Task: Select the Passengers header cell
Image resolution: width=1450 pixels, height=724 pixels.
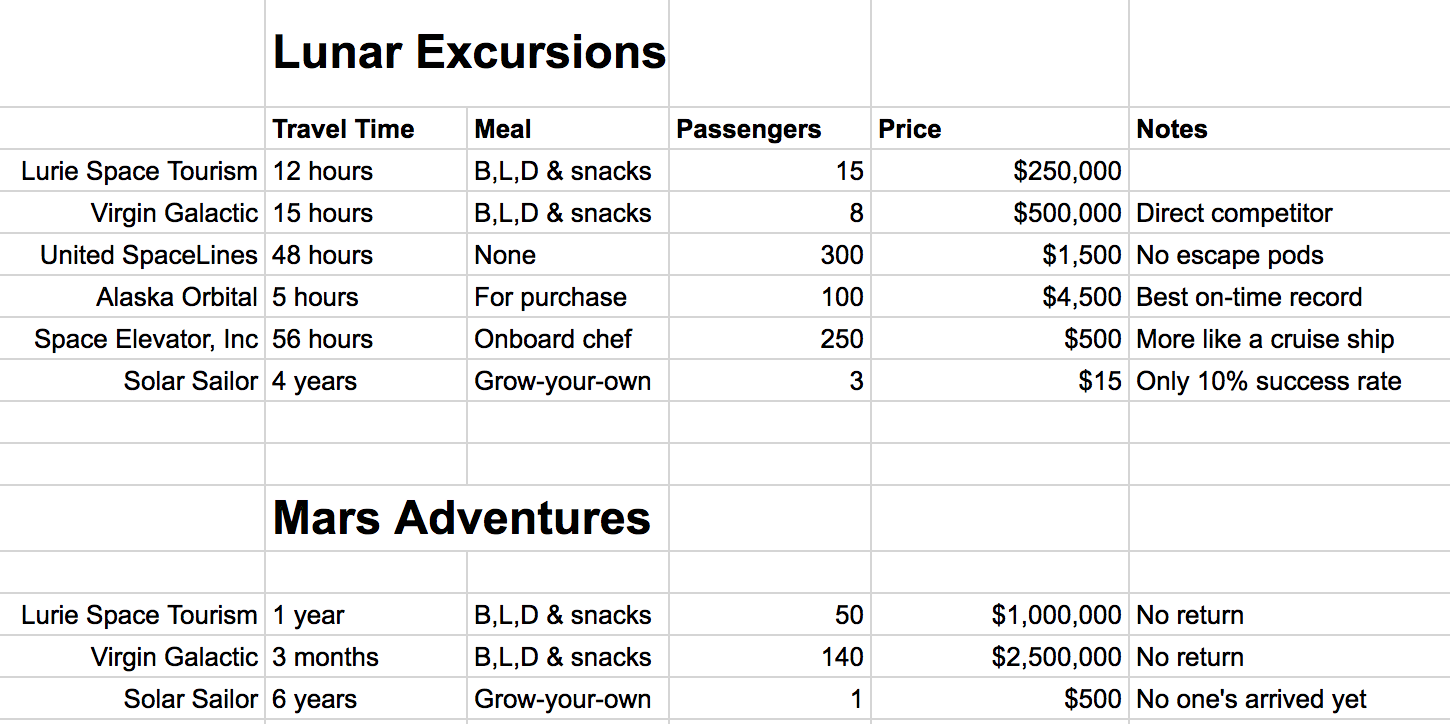Action: pyautogui.click(x=769, y=129)
